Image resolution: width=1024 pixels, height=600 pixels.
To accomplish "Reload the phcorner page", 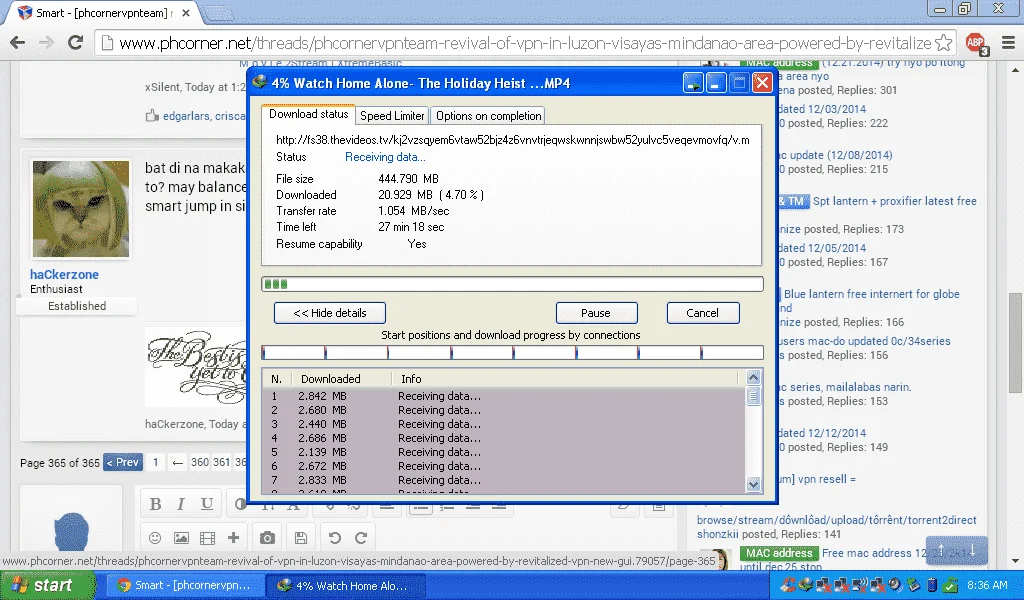I will [75, 43].
